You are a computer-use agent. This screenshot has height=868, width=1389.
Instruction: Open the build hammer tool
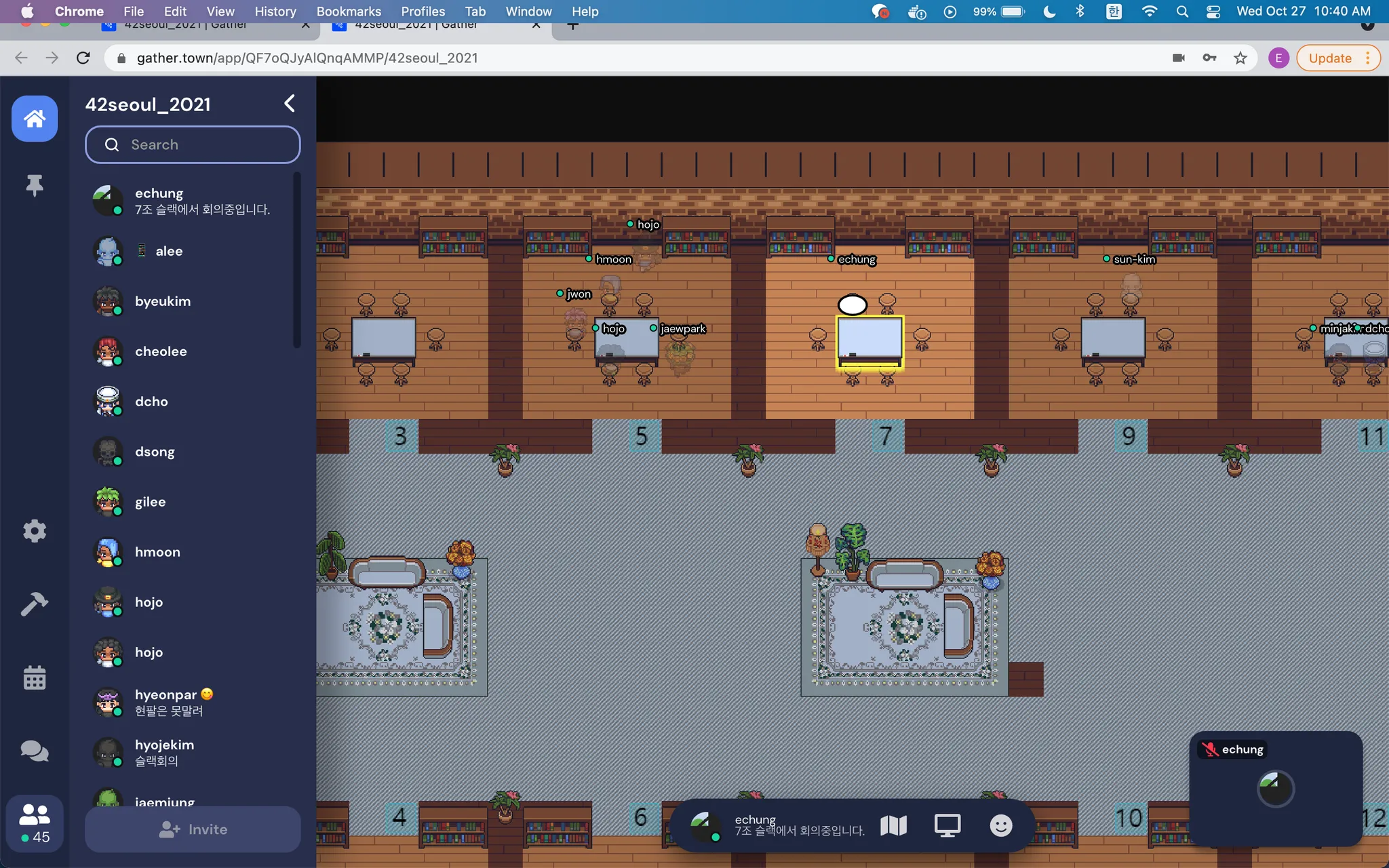[x=35, y=604]
